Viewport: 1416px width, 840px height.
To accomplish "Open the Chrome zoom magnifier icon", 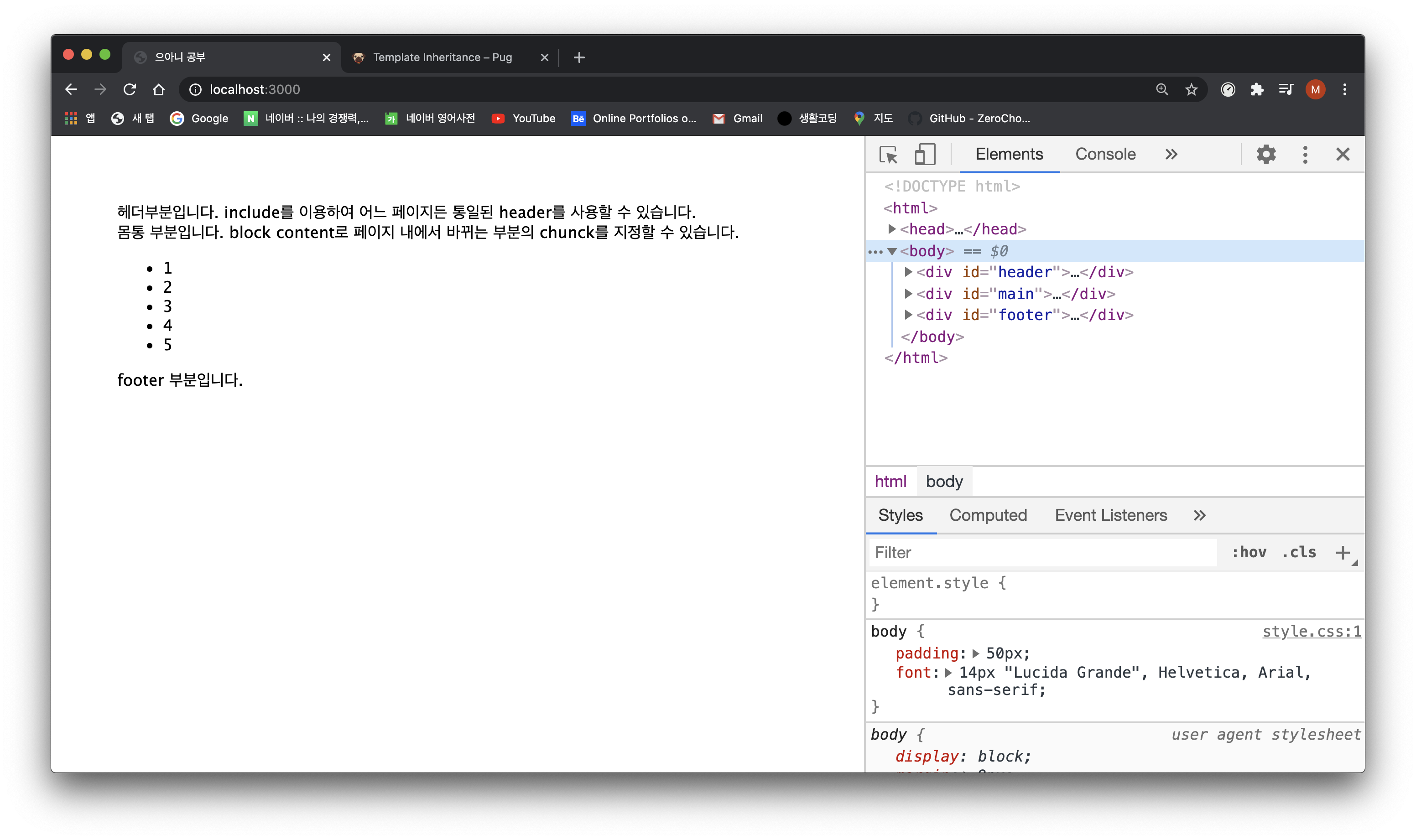I will [1162, 89].
